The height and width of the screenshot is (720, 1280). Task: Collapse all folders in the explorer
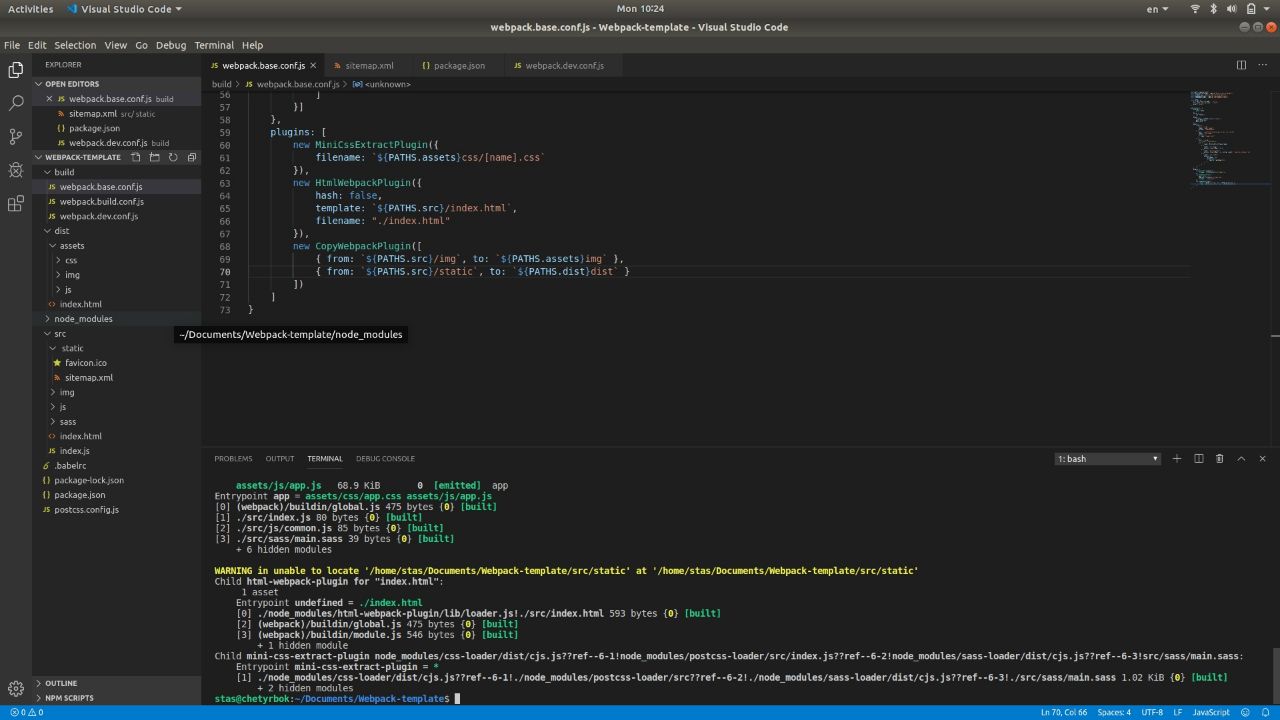[192, 157]
